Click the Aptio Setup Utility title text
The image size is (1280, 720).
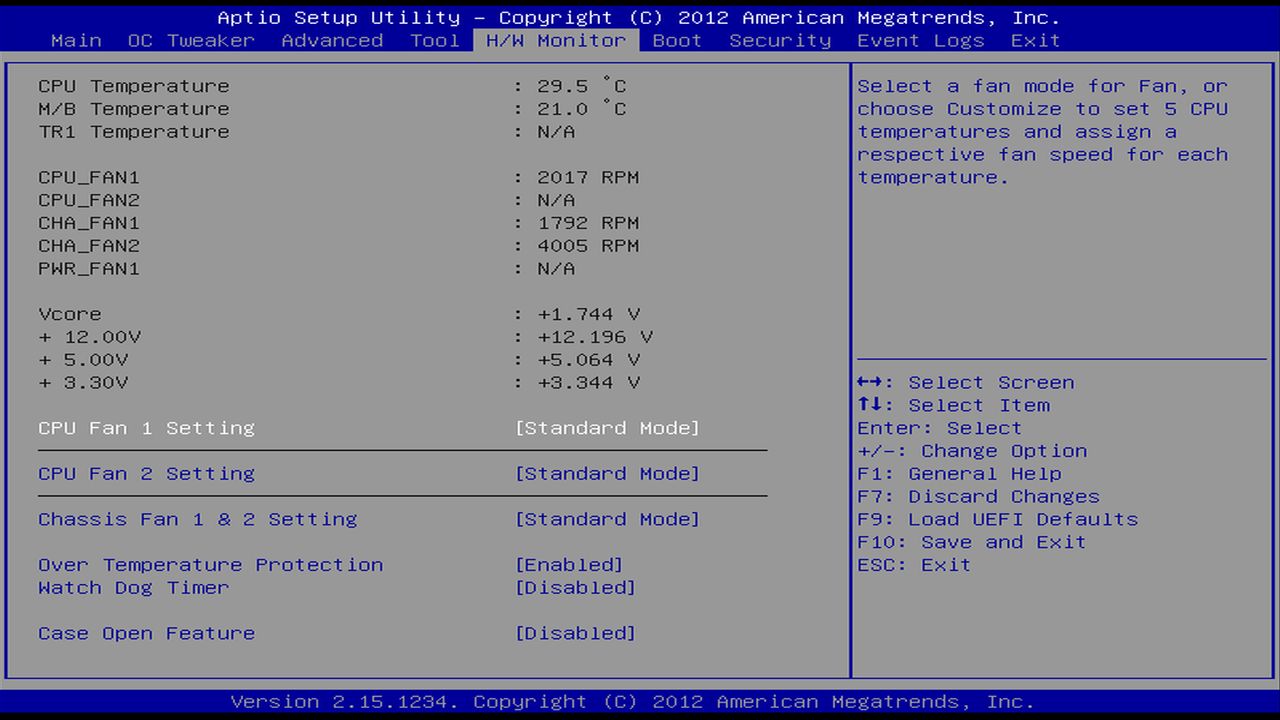[x=638, y=18]
